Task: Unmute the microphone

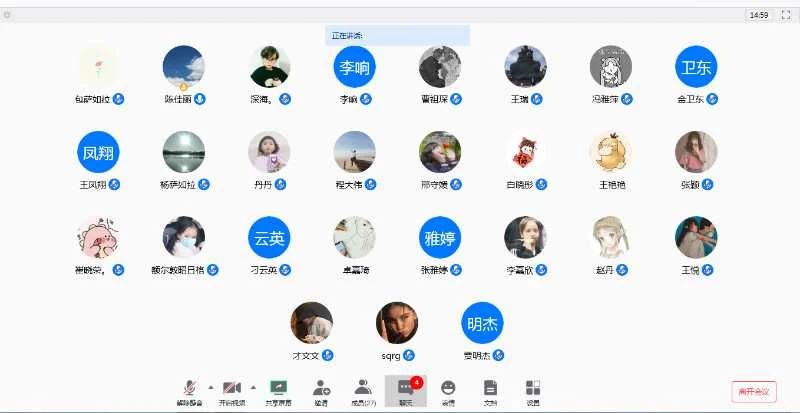Action: (x=190, y=390)
